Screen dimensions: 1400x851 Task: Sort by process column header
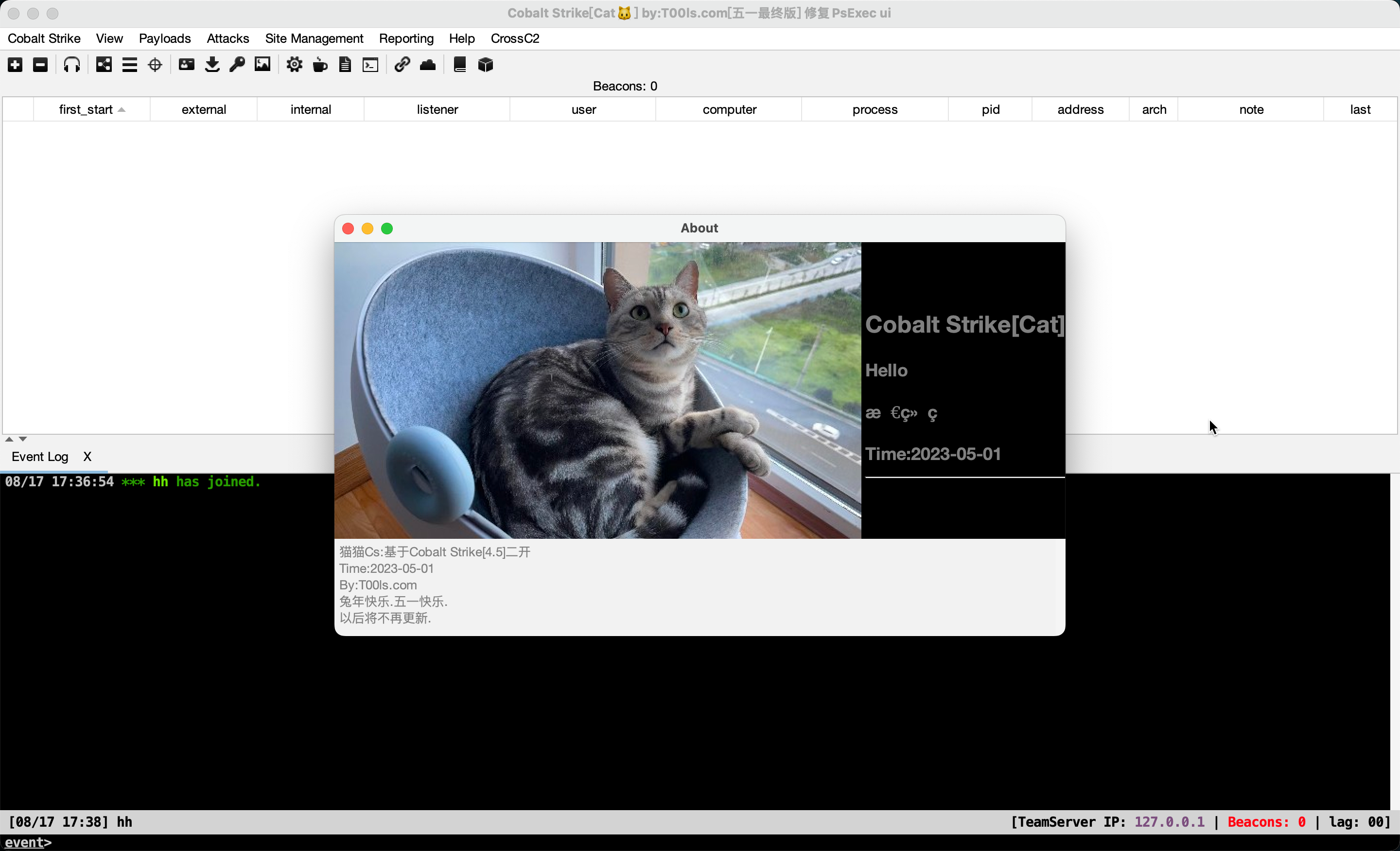pos(875,109)
